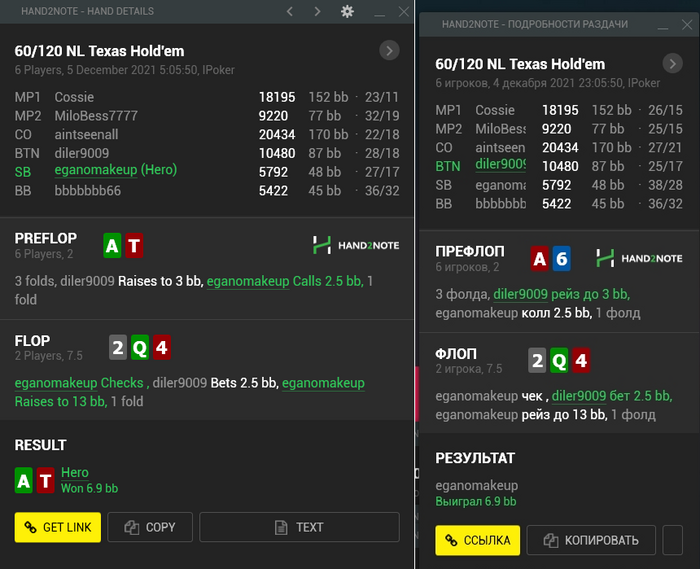Click flop card 4 in Russian window
The height and width of the screenshot is (569, 700).
coord(581,360)
